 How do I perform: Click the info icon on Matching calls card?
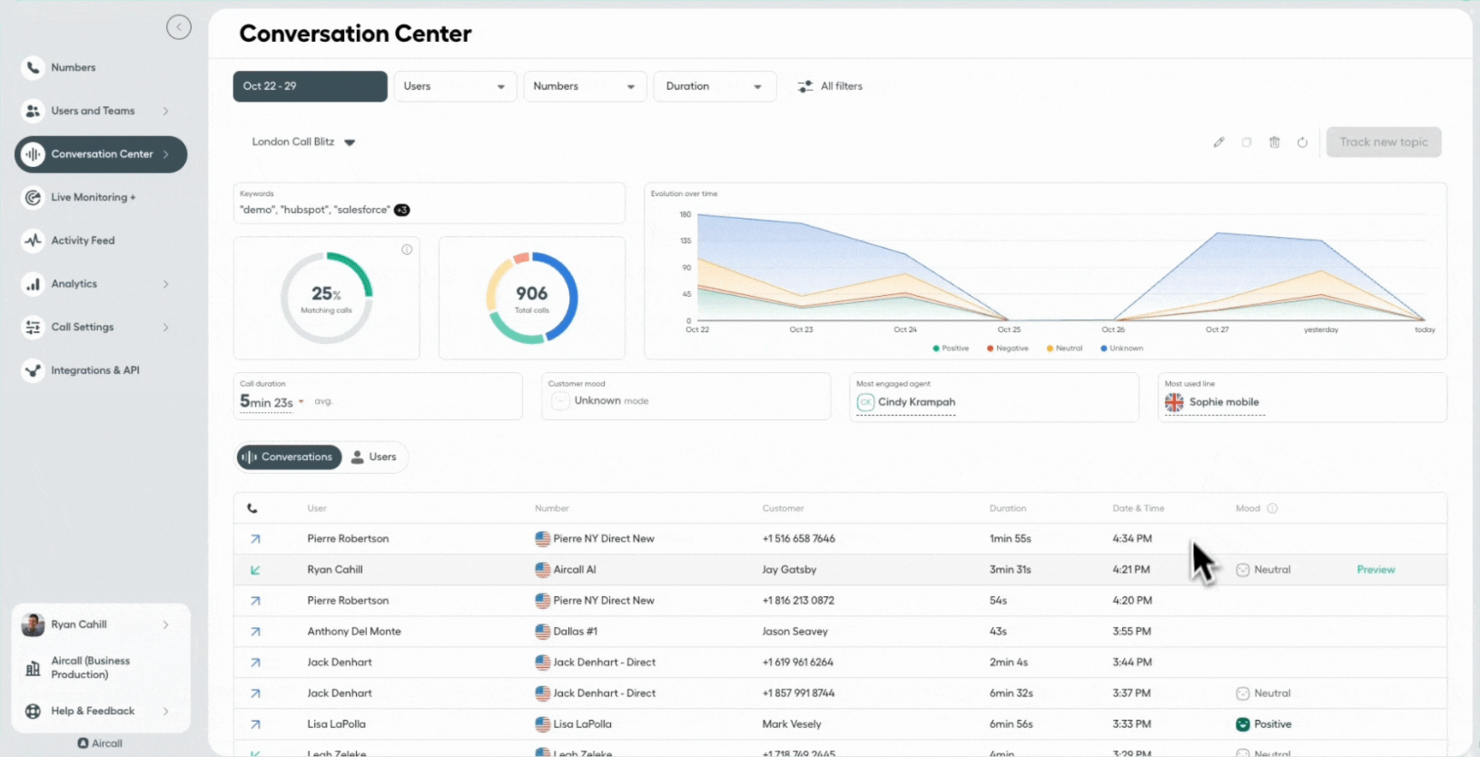click(x=407, y=250)
